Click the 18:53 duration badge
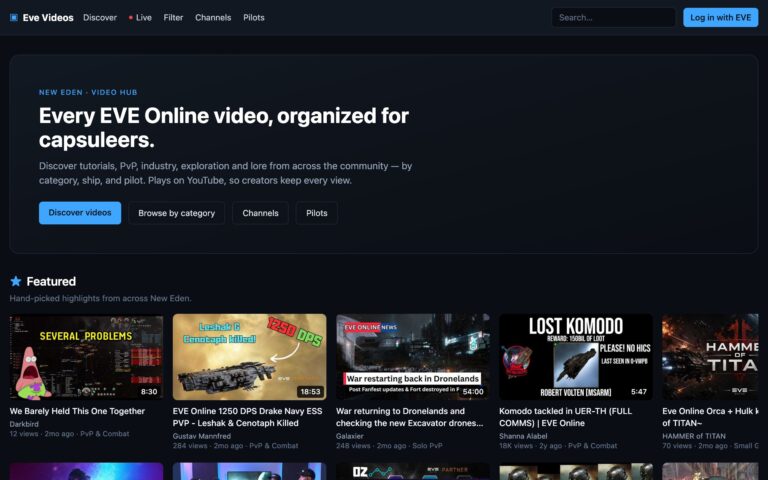The width and height of the screenshot is (768, 480). 311,392
